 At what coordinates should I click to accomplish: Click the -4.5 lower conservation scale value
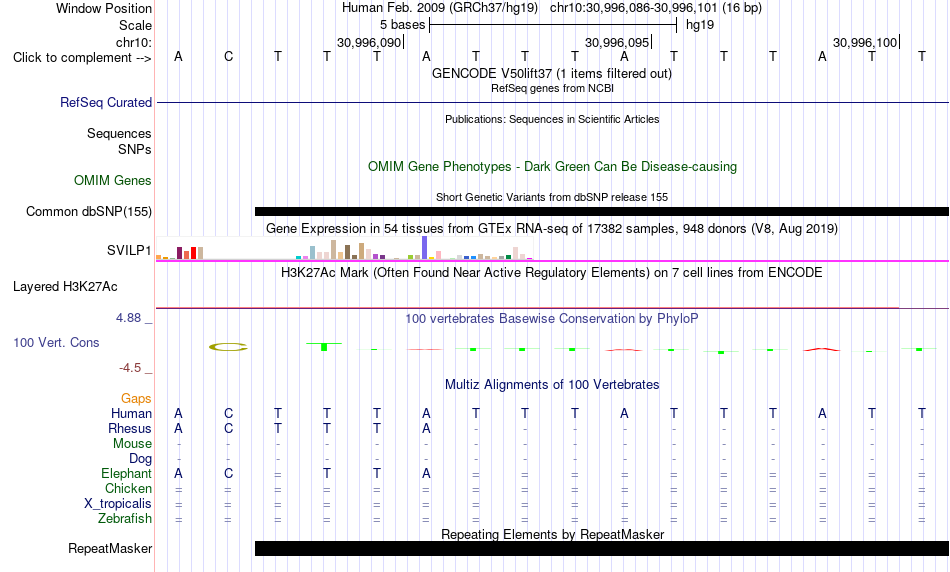[130, 368]
